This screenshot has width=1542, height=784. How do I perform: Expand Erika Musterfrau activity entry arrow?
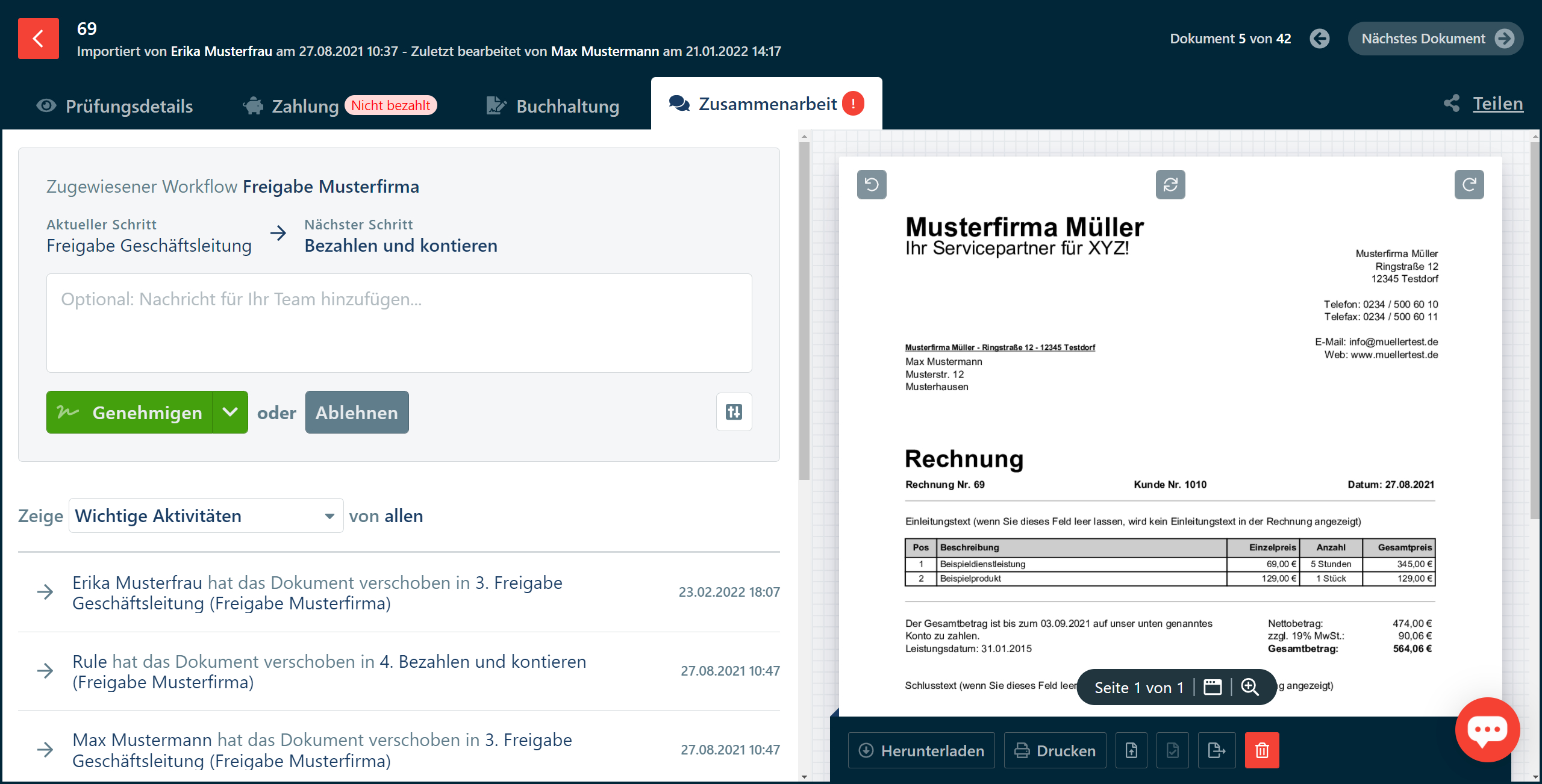45,592
